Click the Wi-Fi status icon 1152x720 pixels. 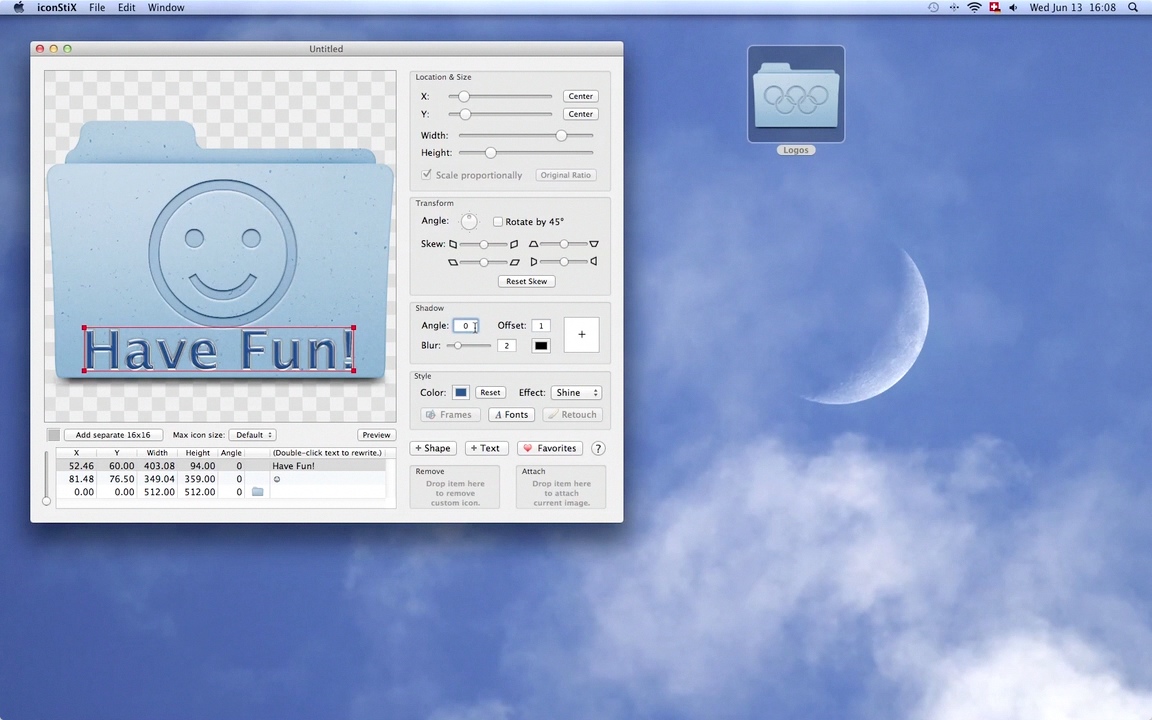974,7
